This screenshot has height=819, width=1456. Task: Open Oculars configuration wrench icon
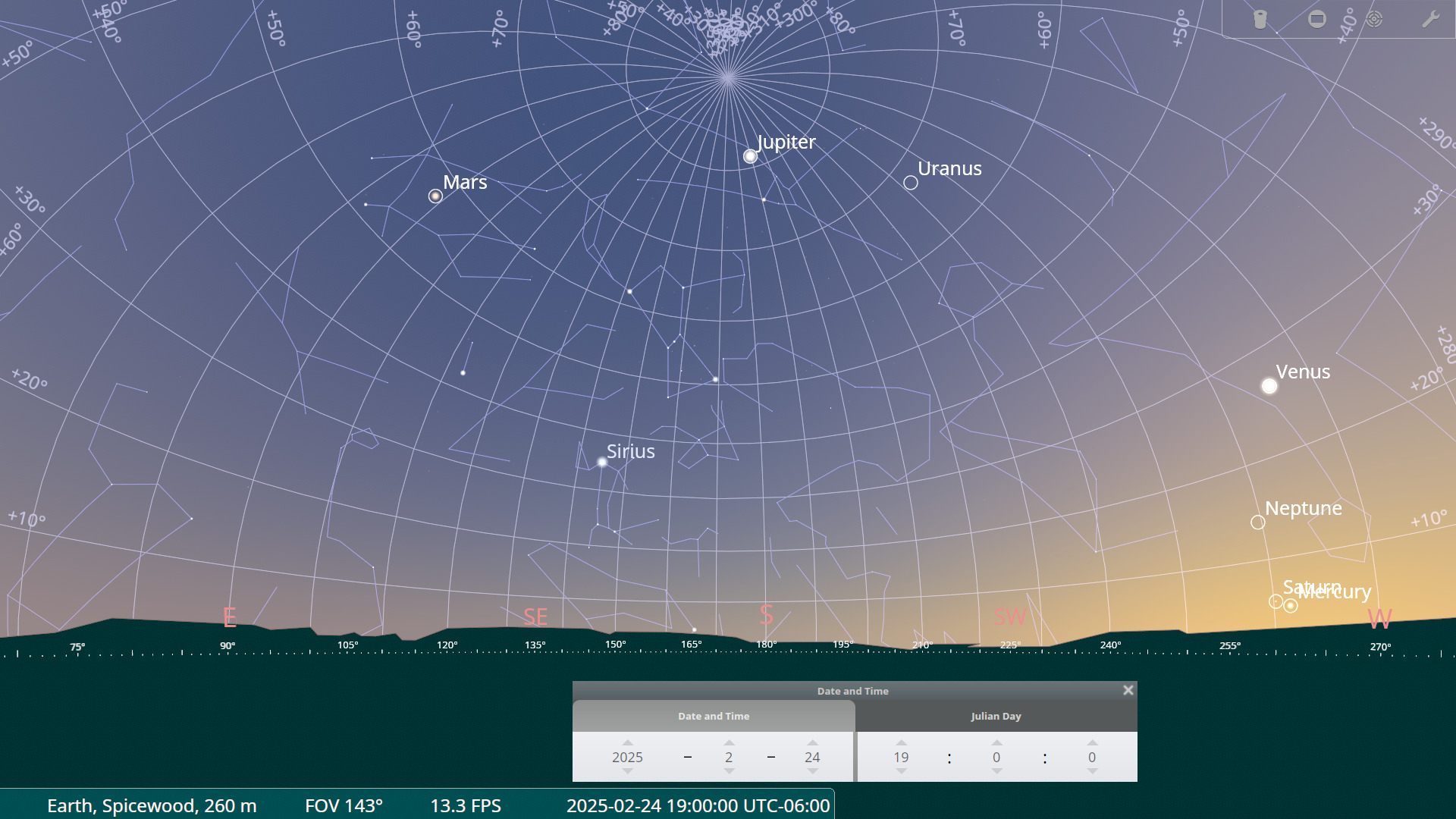click(x=1430, y=19)
